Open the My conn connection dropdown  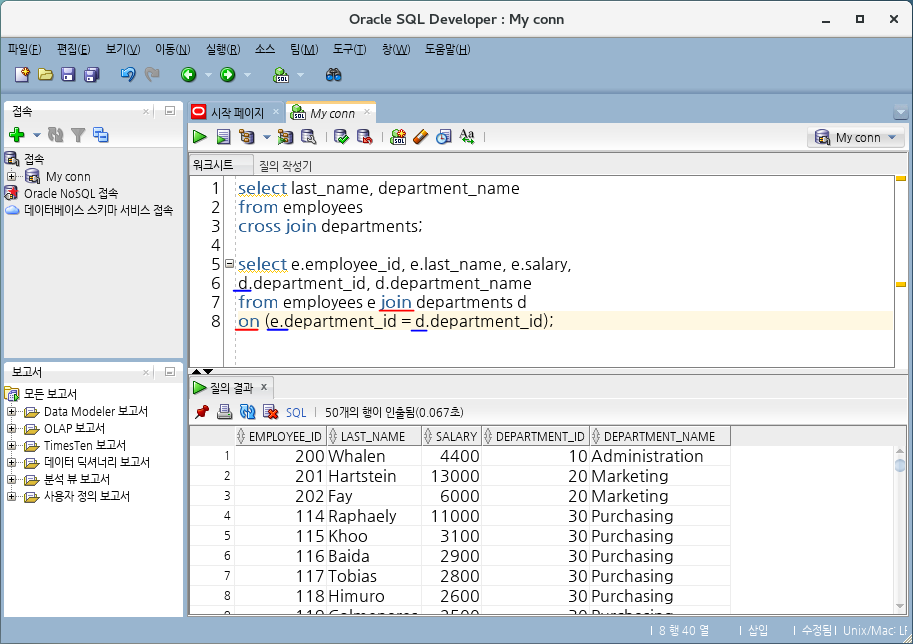click(856, 137)
